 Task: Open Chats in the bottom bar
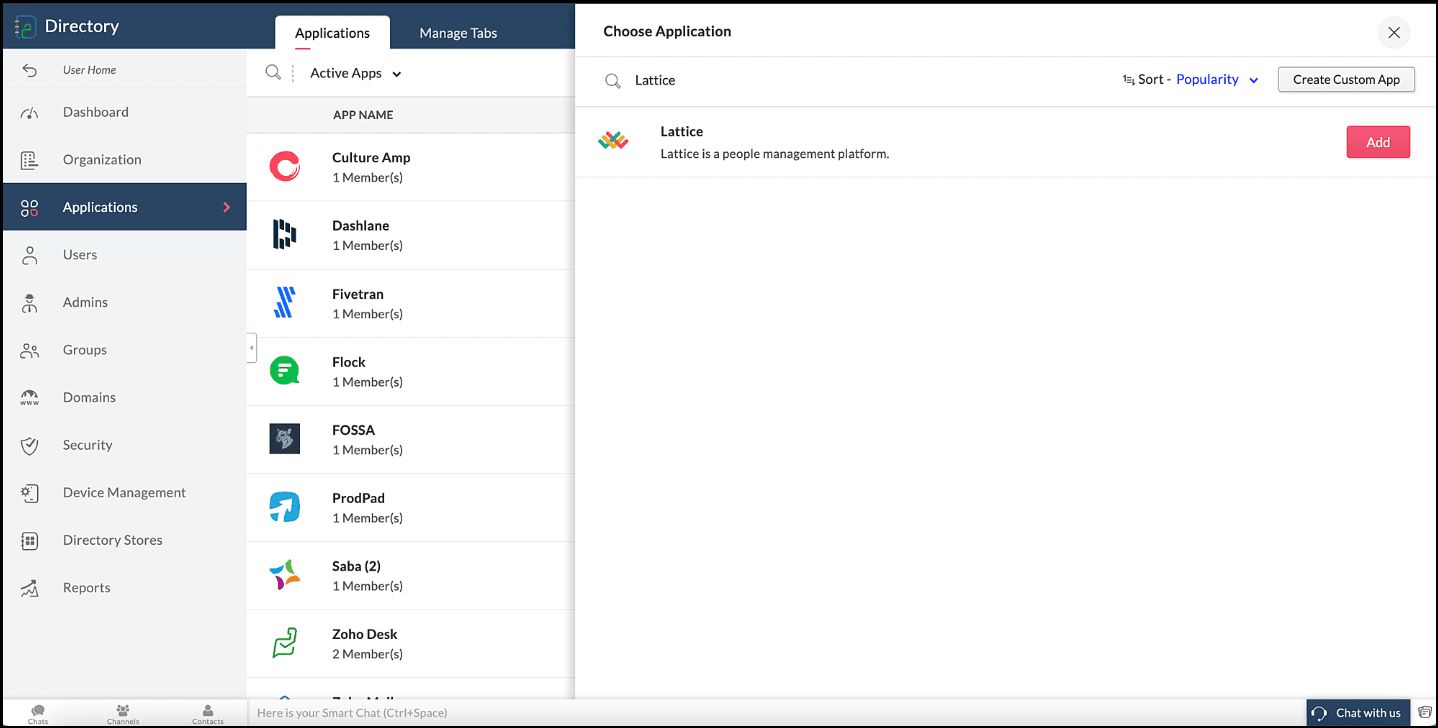coord(38,714)
